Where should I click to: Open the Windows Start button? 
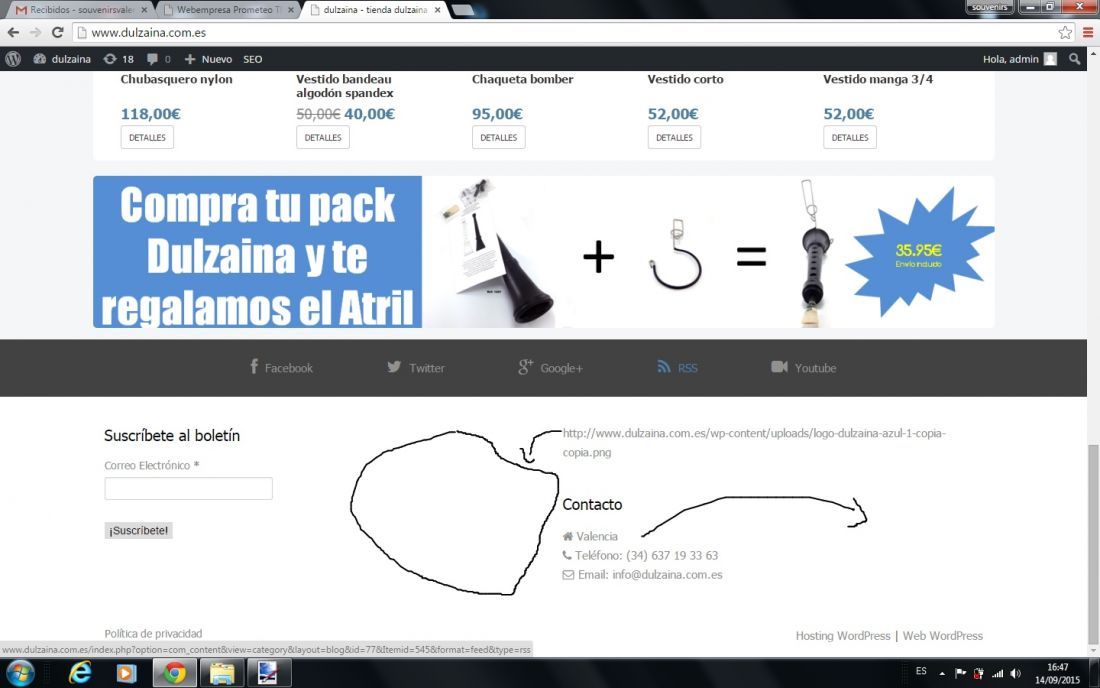point(19,673)
